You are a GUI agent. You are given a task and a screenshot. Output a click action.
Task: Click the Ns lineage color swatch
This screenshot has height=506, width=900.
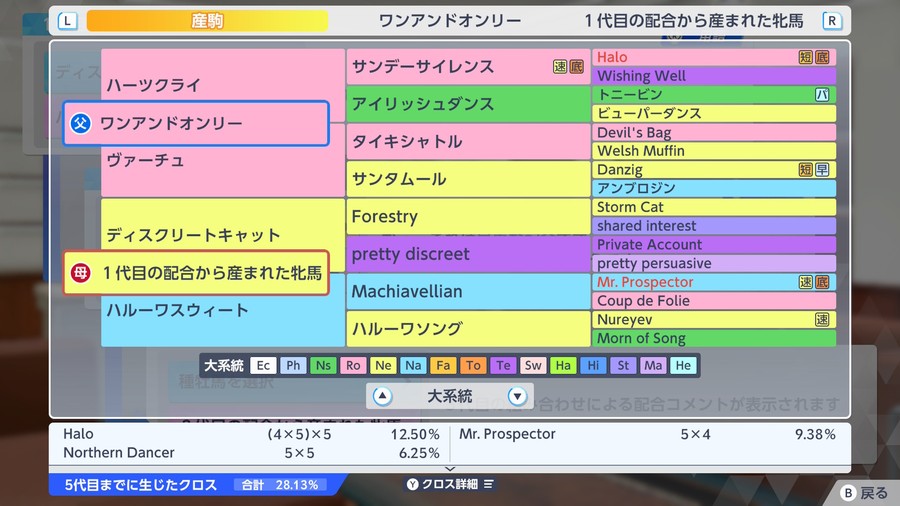click(323, 365)
